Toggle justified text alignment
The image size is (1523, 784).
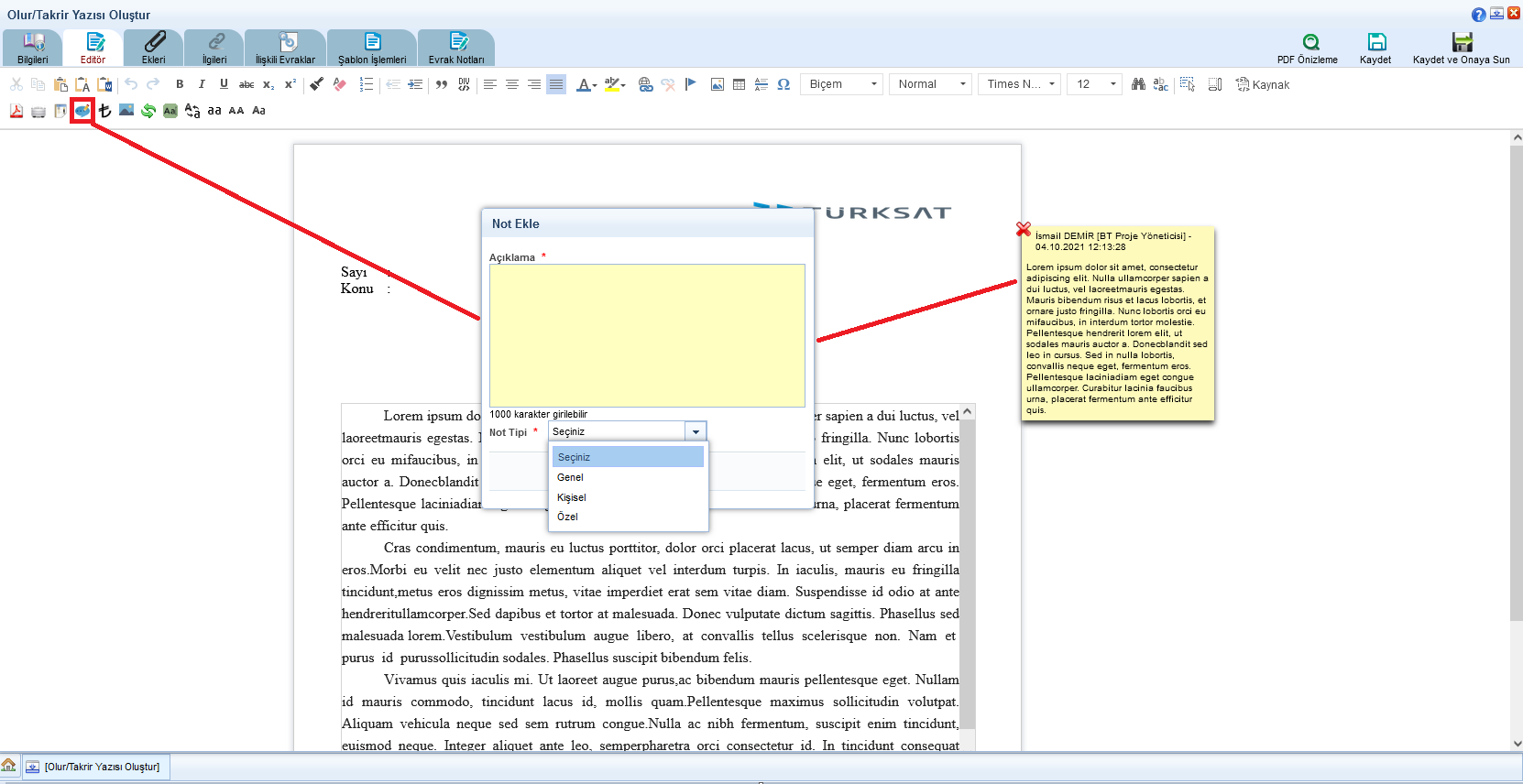(556, 84)
